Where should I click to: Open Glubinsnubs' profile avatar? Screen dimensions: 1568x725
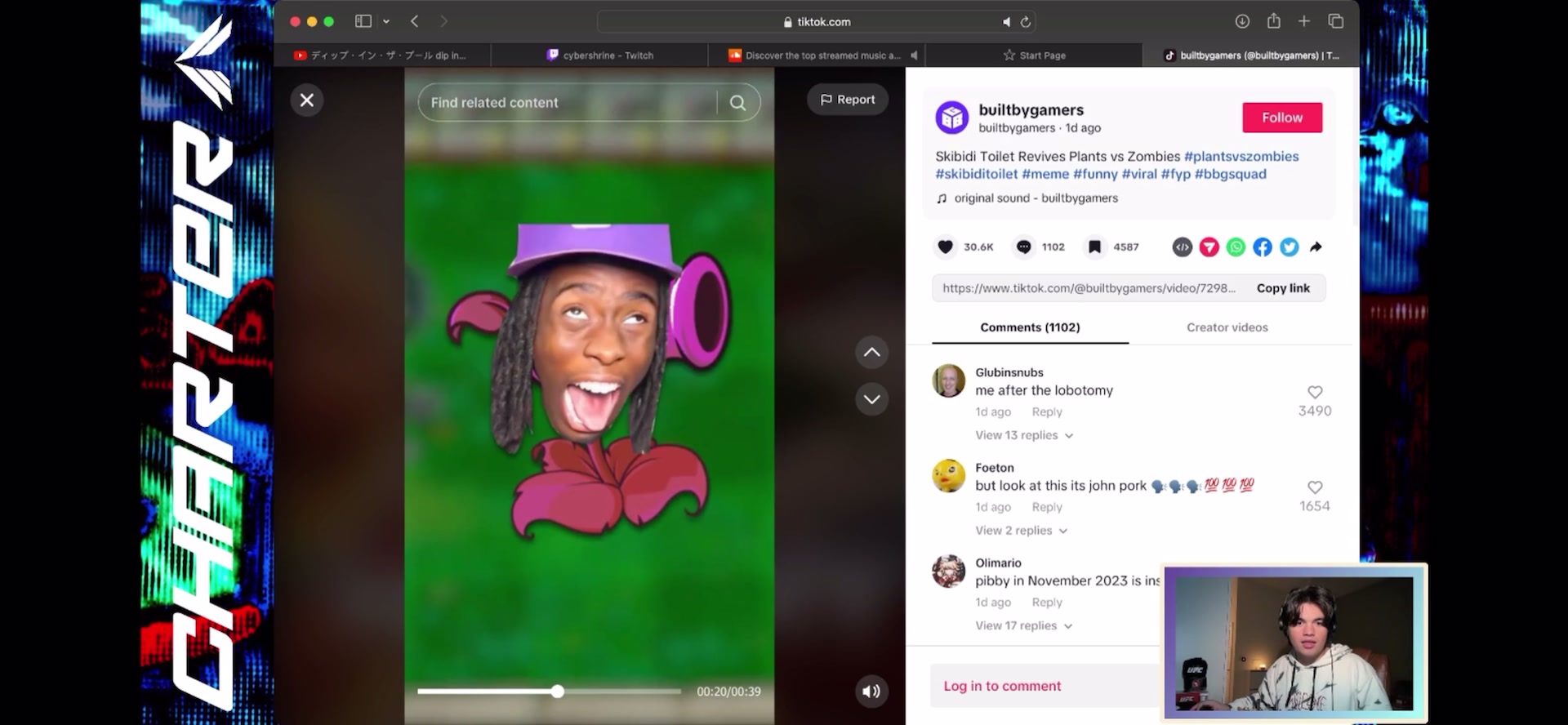pyautogui.click(x=949, y=380)
